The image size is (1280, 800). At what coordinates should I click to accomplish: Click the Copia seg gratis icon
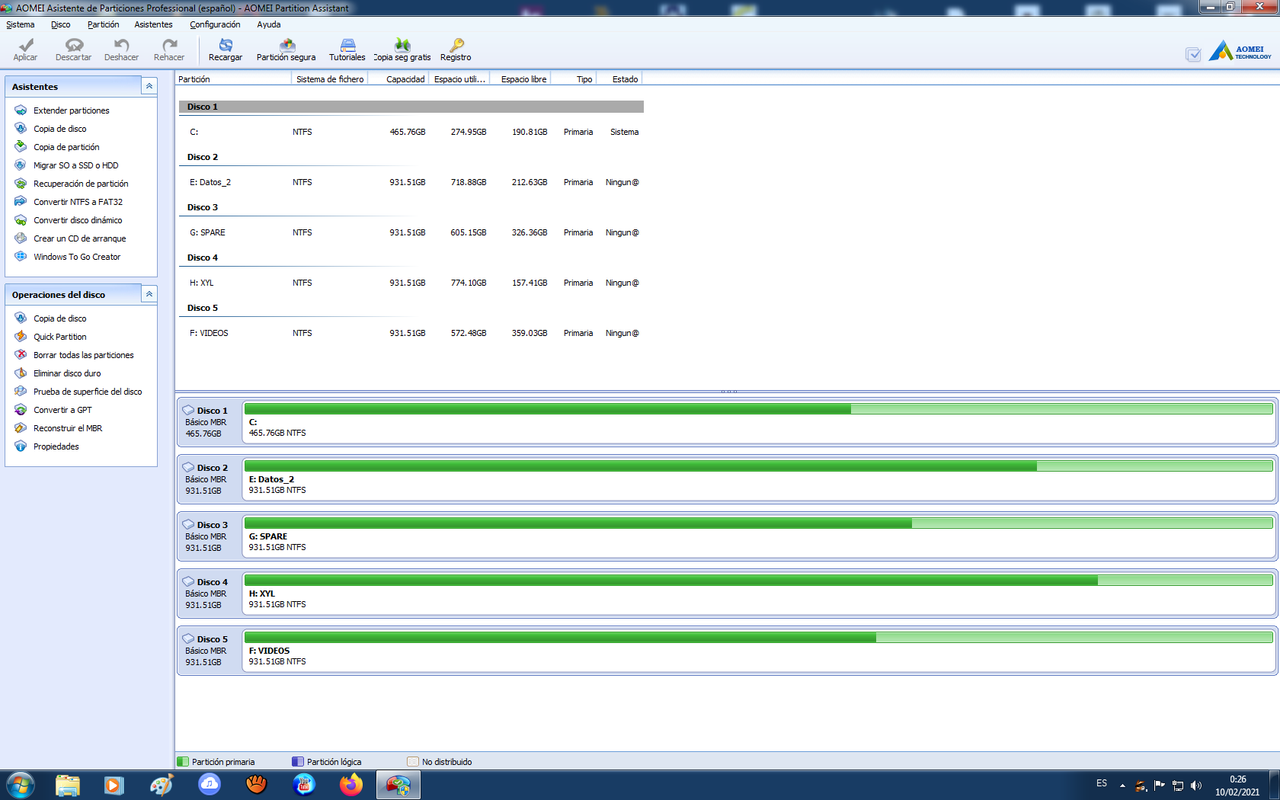click(x=402, y=45)
